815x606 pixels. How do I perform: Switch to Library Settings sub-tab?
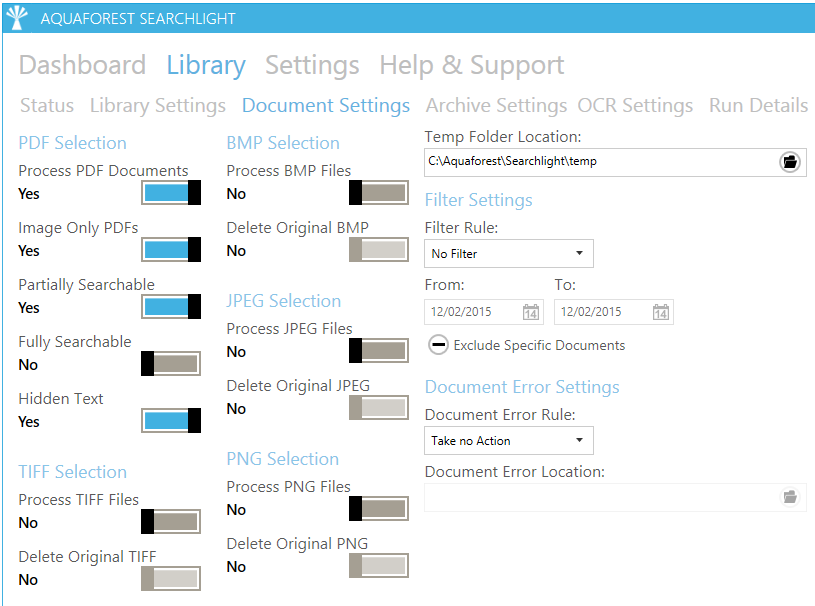tap(157, 106)
